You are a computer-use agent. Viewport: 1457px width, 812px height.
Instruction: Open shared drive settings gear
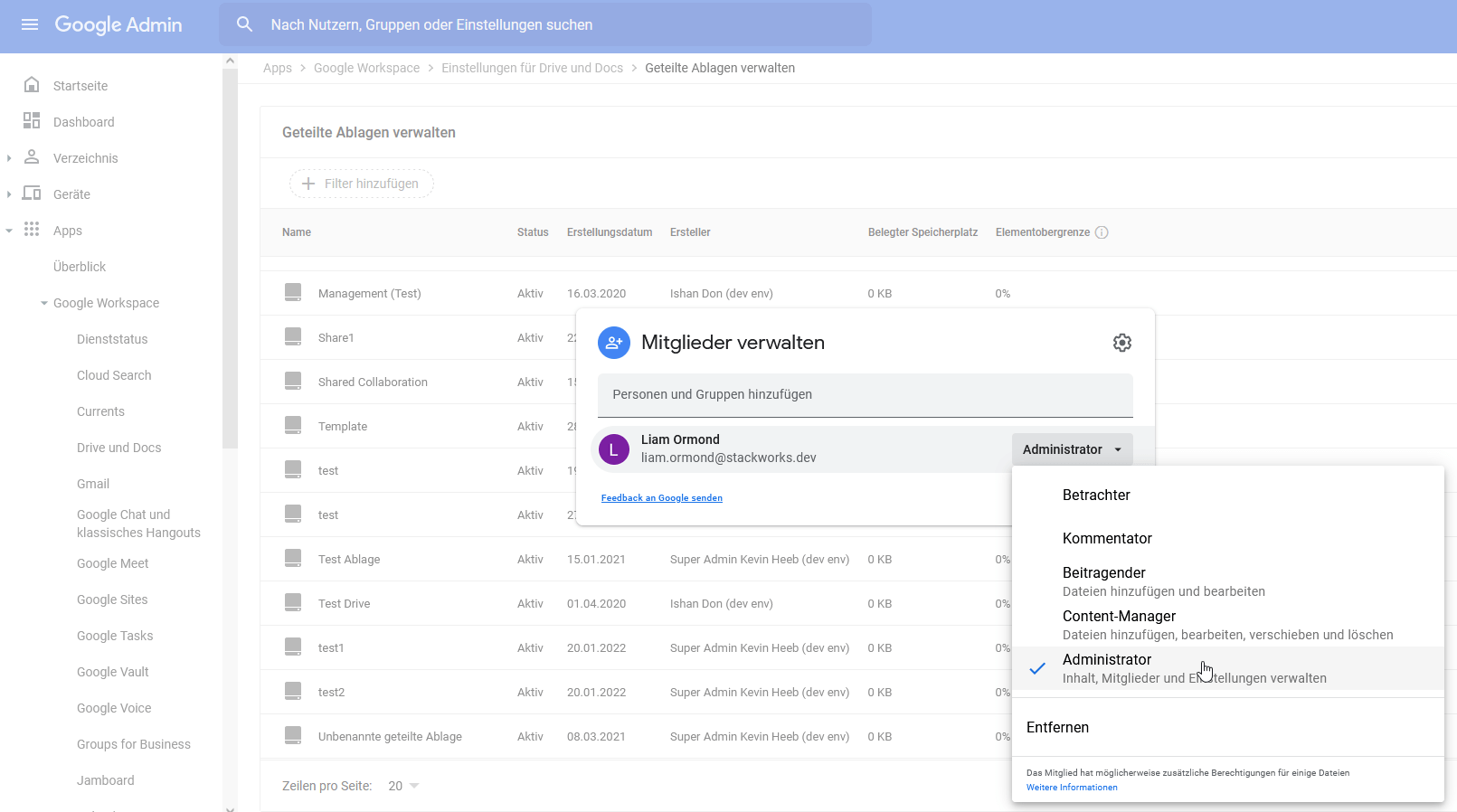pos(1121,343)
